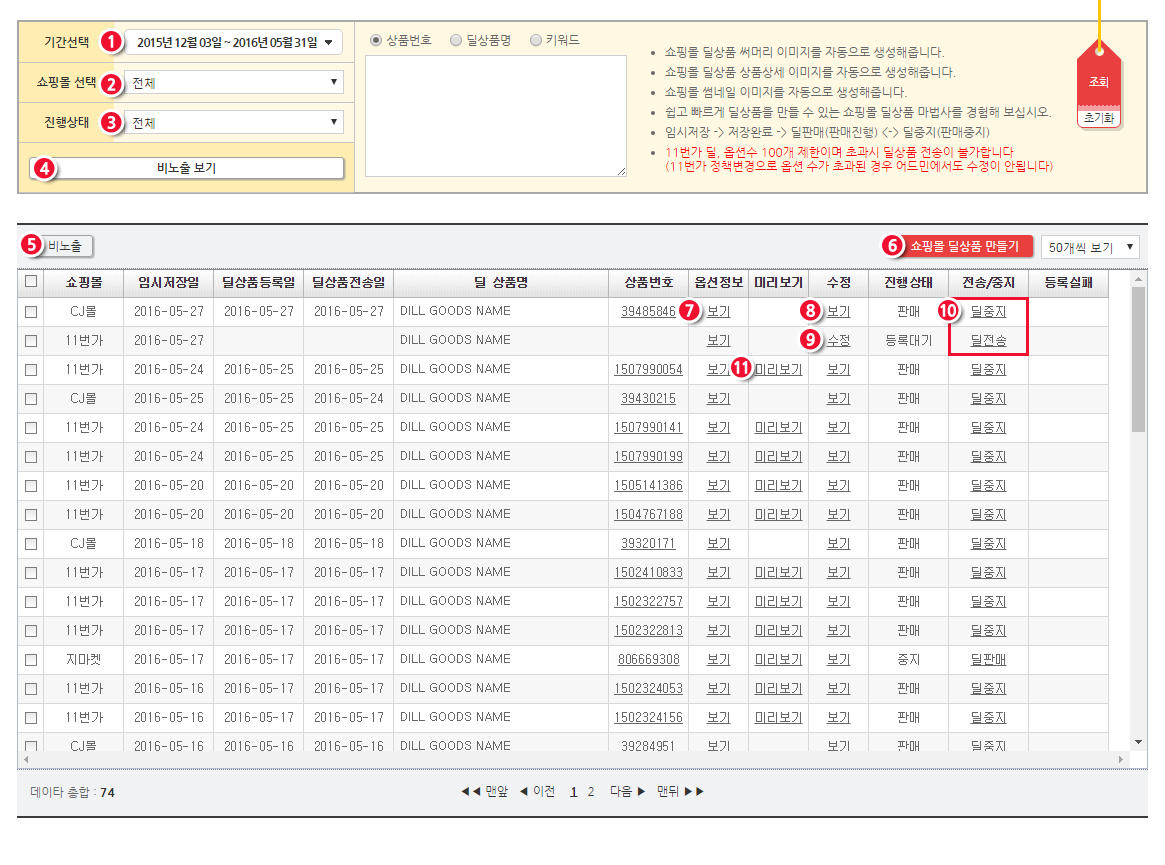Click the 중지 status in 지마켓 row
The width and height of the screenshot is (1165, 865).
(x=909, y=659)
